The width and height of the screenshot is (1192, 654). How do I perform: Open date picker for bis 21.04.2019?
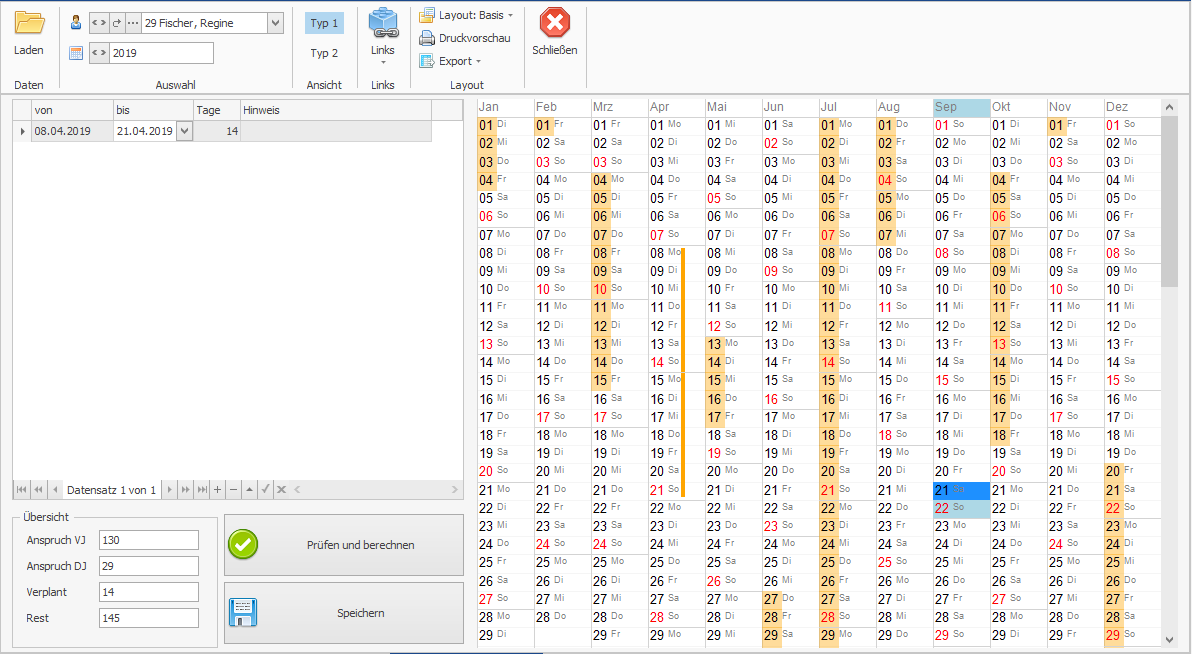point(184,131)
